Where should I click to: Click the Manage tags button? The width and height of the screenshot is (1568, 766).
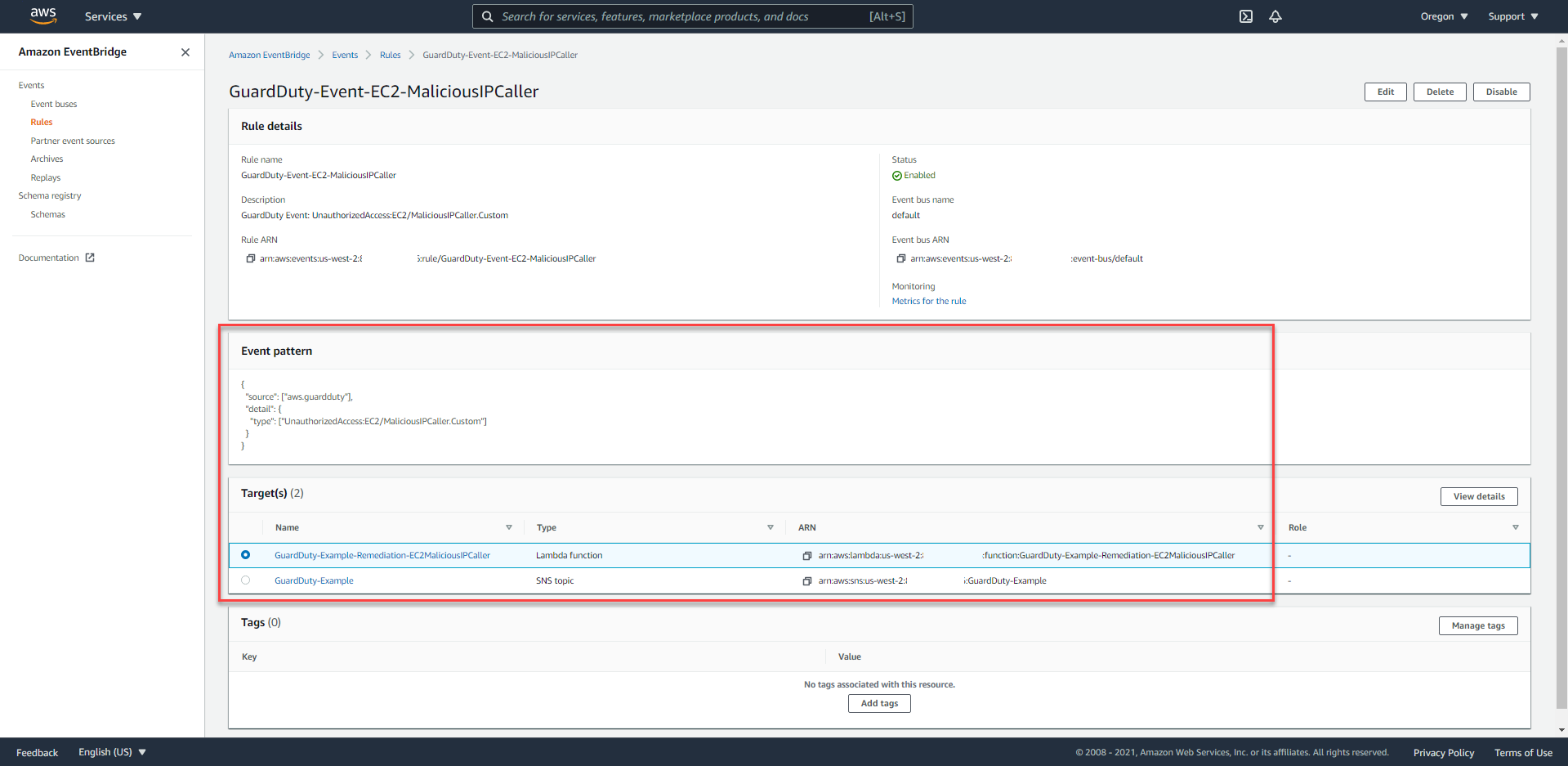[1478, 625]
